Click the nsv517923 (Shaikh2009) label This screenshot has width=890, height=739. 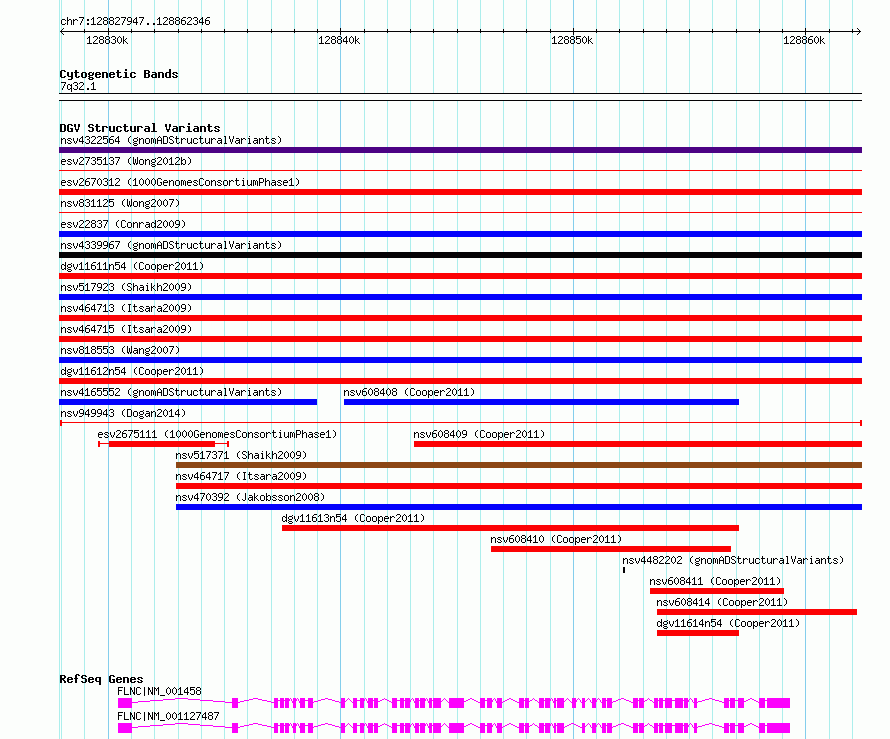pyautogui.click(x=126, y=287)
